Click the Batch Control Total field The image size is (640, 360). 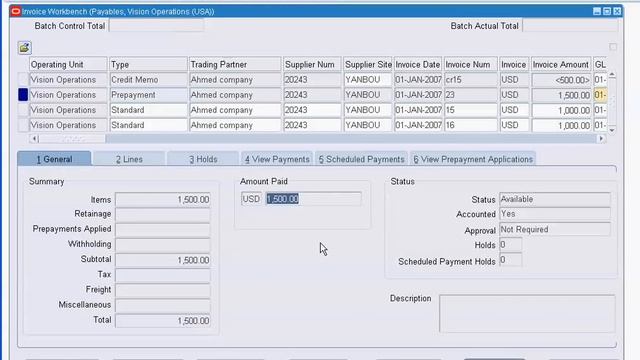tap(157, 26)
